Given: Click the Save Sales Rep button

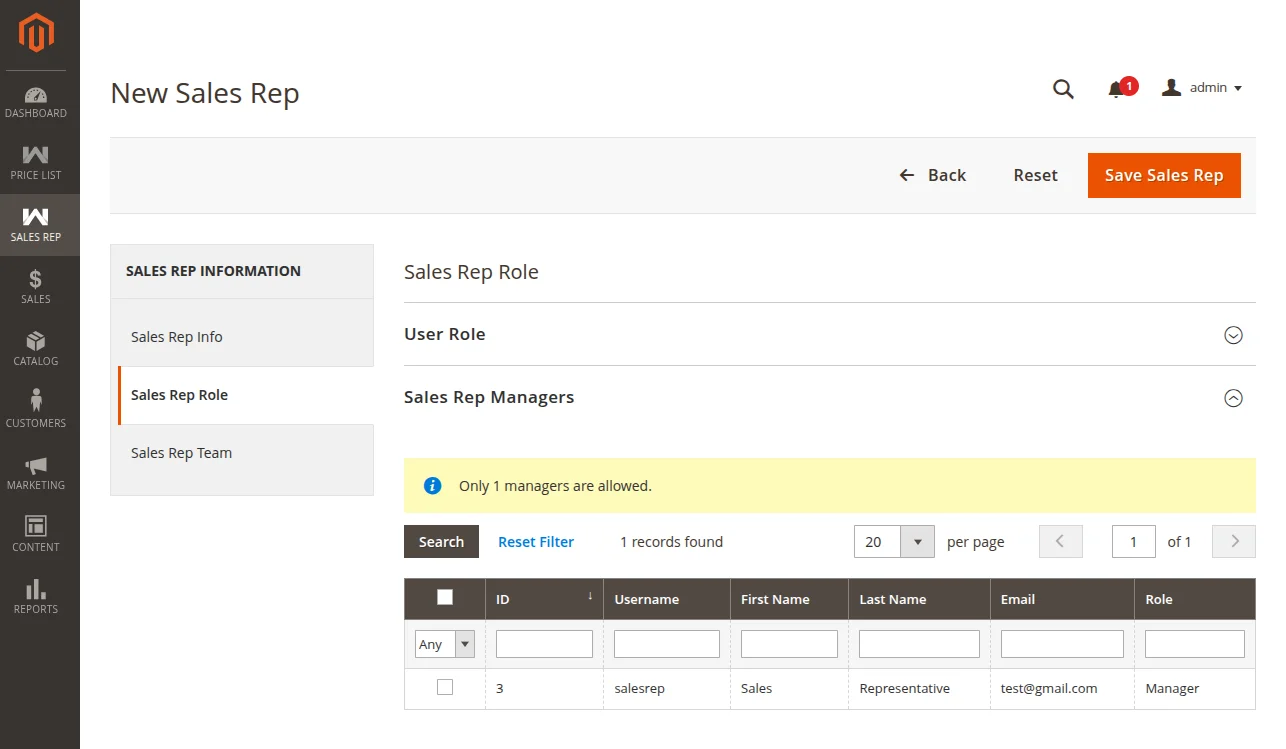Looking at the screenshot, I should pos(1163,175).
